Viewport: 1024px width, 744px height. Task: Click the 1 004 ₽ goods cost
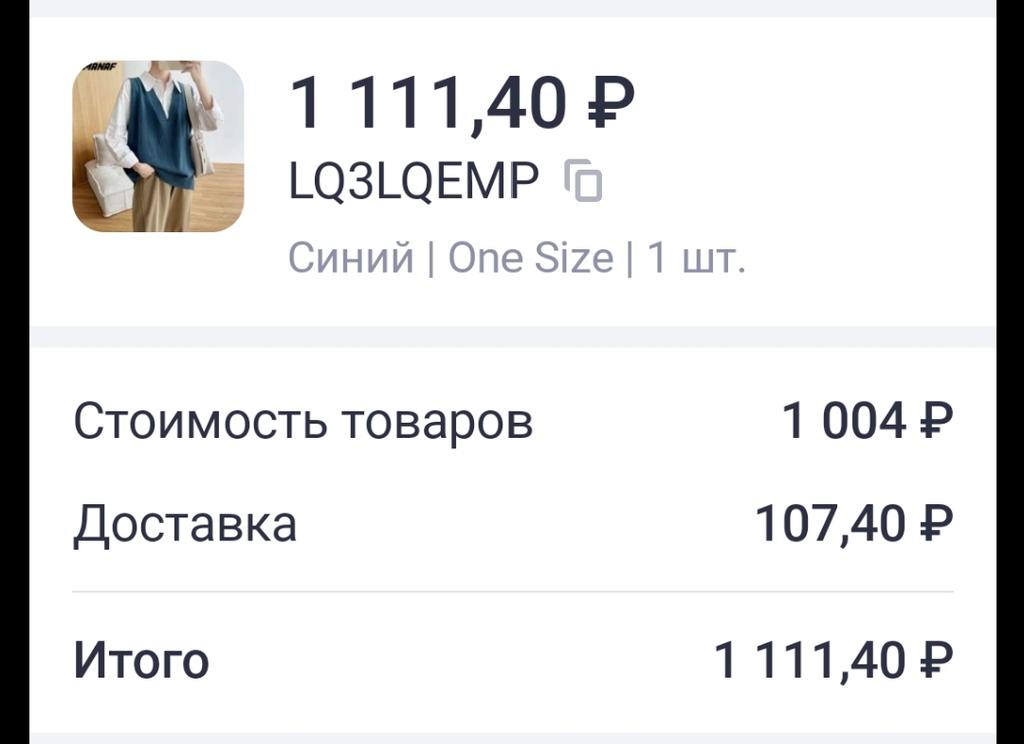pyautogui.click(x=866, y=421)
